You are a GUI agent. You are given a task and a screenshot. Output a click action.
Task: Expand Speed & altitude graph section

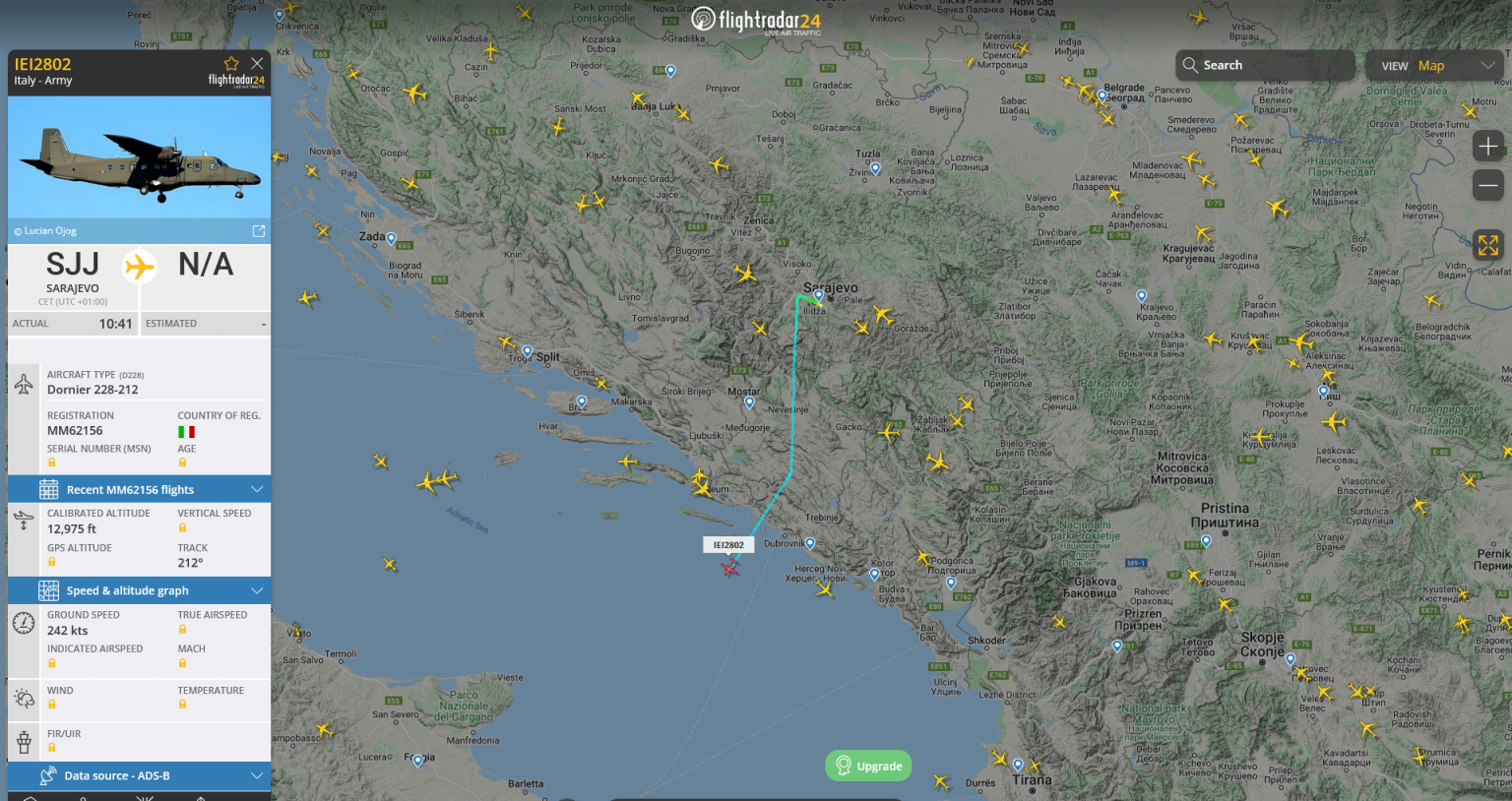coord(139,590)
